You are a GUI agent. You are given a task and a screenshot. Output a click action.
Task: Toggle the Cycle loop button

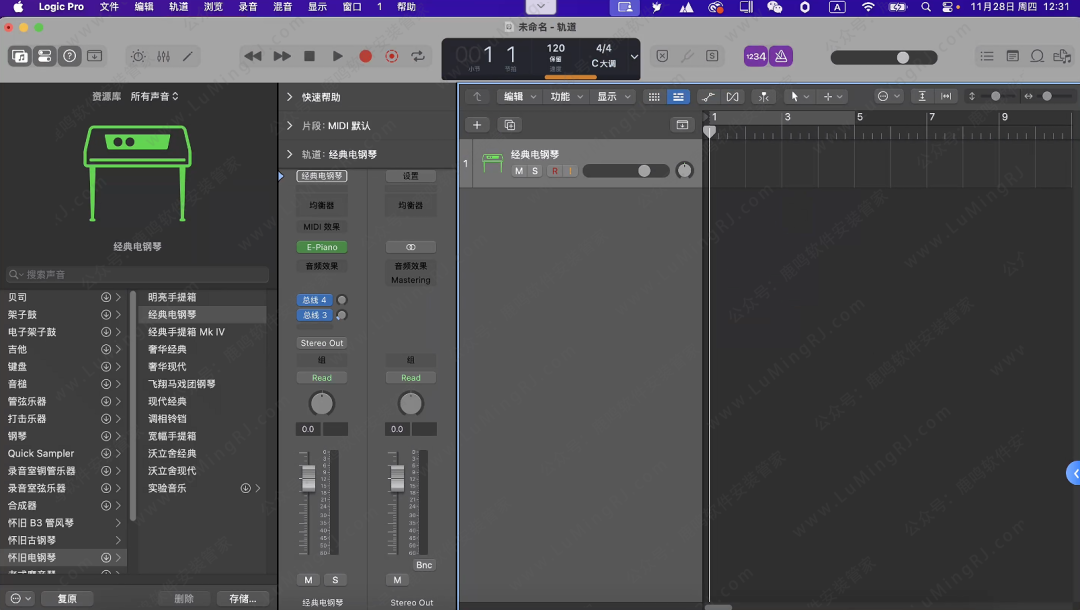(x=418, y=56)
